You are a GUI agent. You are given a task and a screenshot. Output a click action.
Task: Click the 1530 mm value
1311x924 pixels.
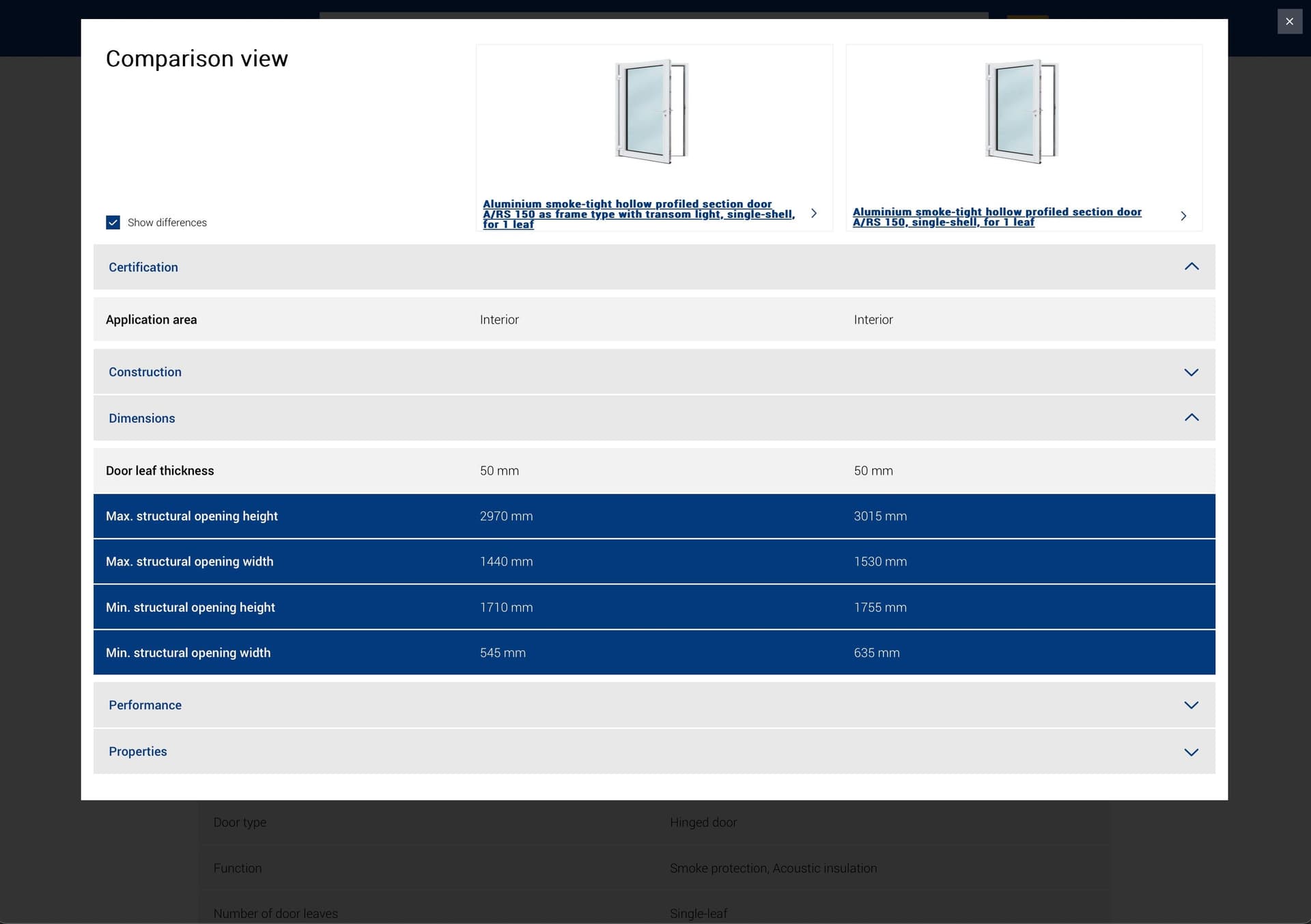click(x=880, y=561)
